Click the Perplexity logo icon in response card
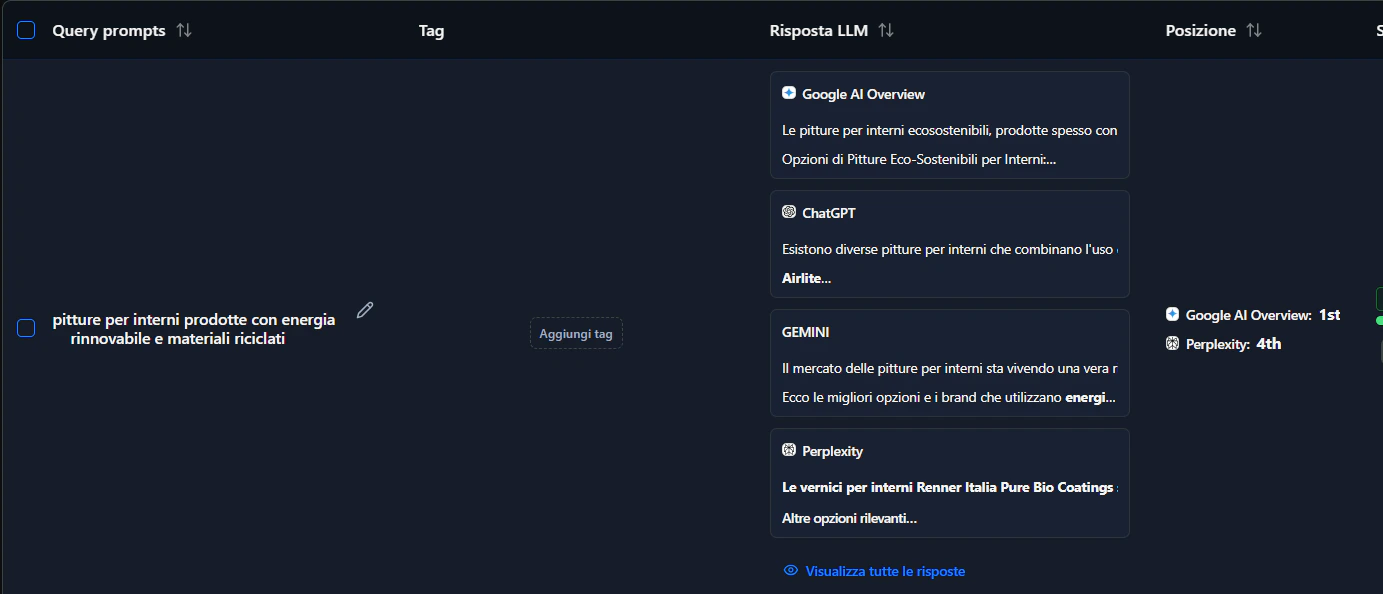1383x594 pixels. click(789, 450)
